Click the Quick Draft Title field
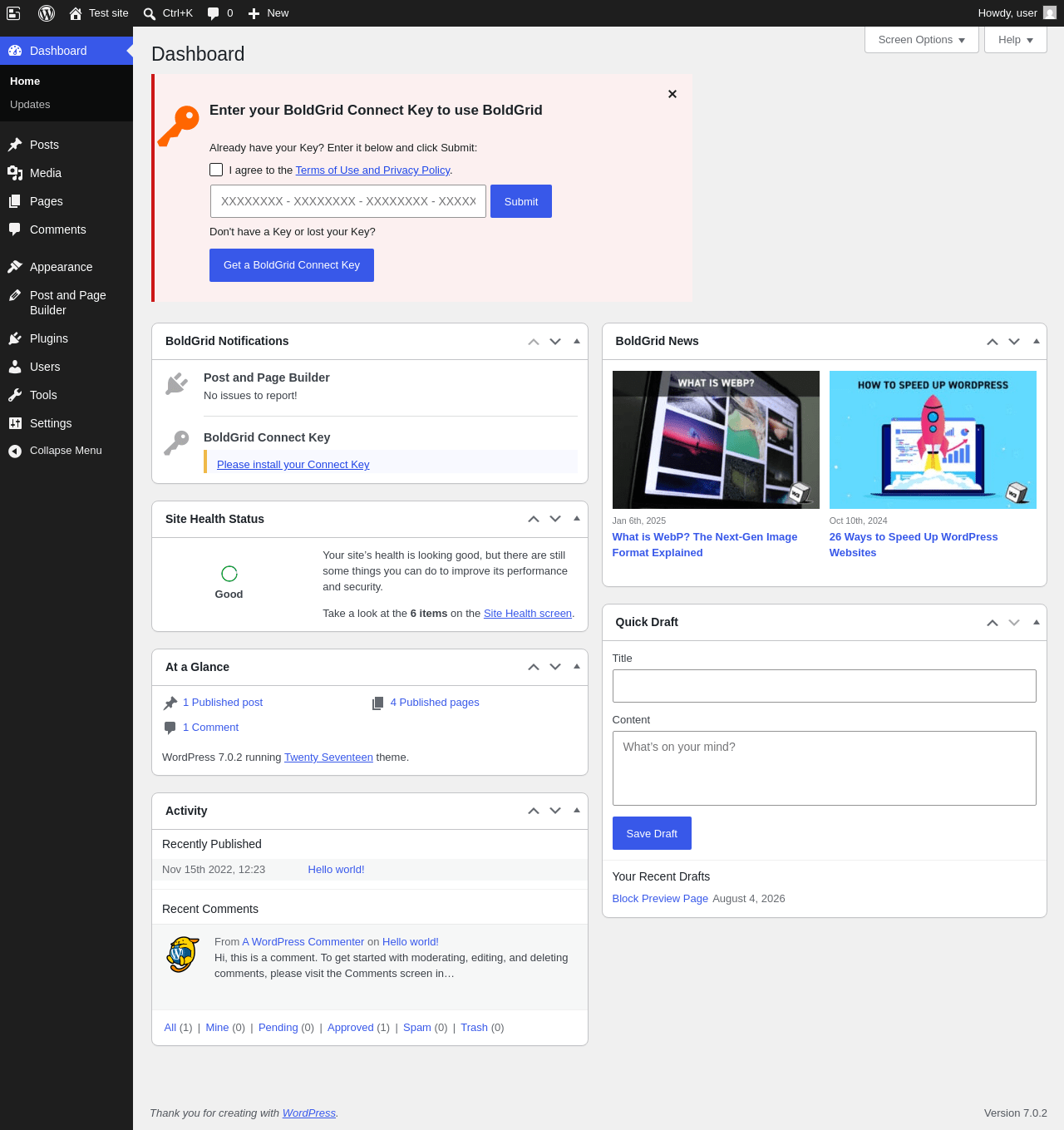 (x=825, y=686)
